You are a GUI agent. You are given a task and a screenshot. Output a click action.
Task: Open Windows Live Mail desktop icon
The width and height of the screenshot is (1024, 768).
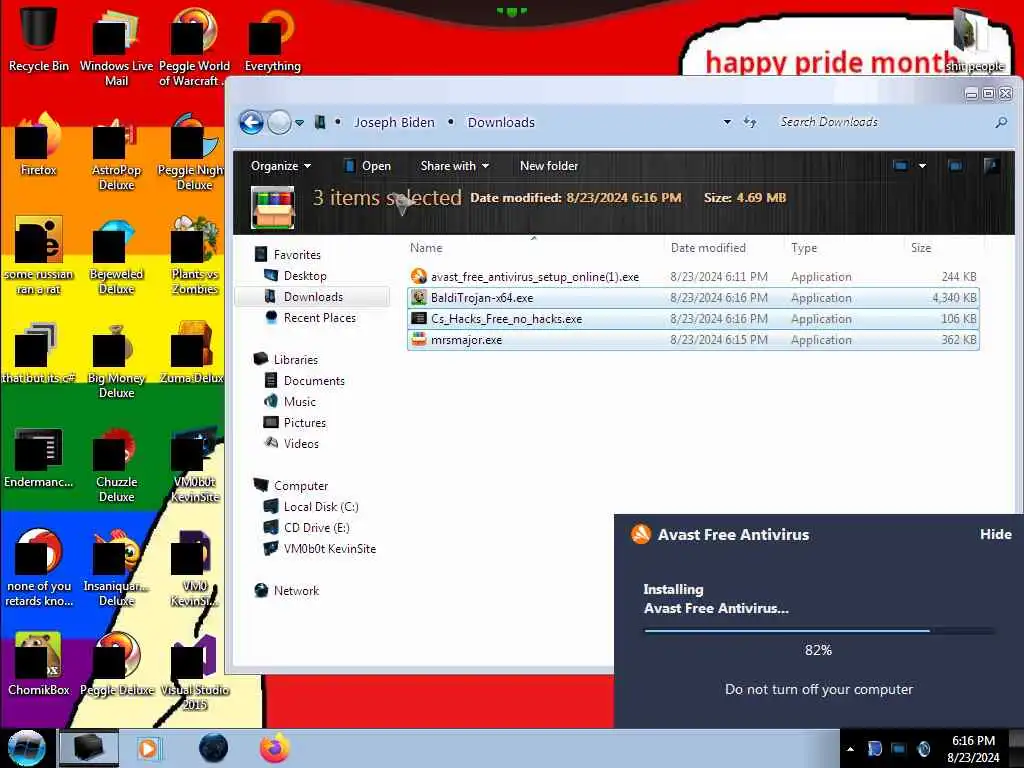point(116,47)
